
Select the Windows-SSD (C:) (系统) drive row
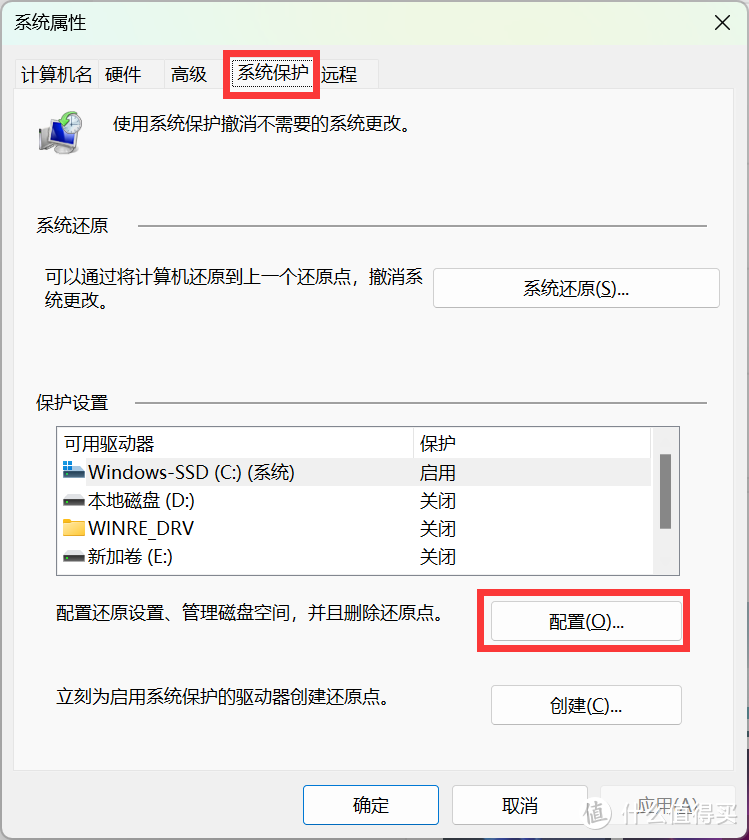[354, 472]
